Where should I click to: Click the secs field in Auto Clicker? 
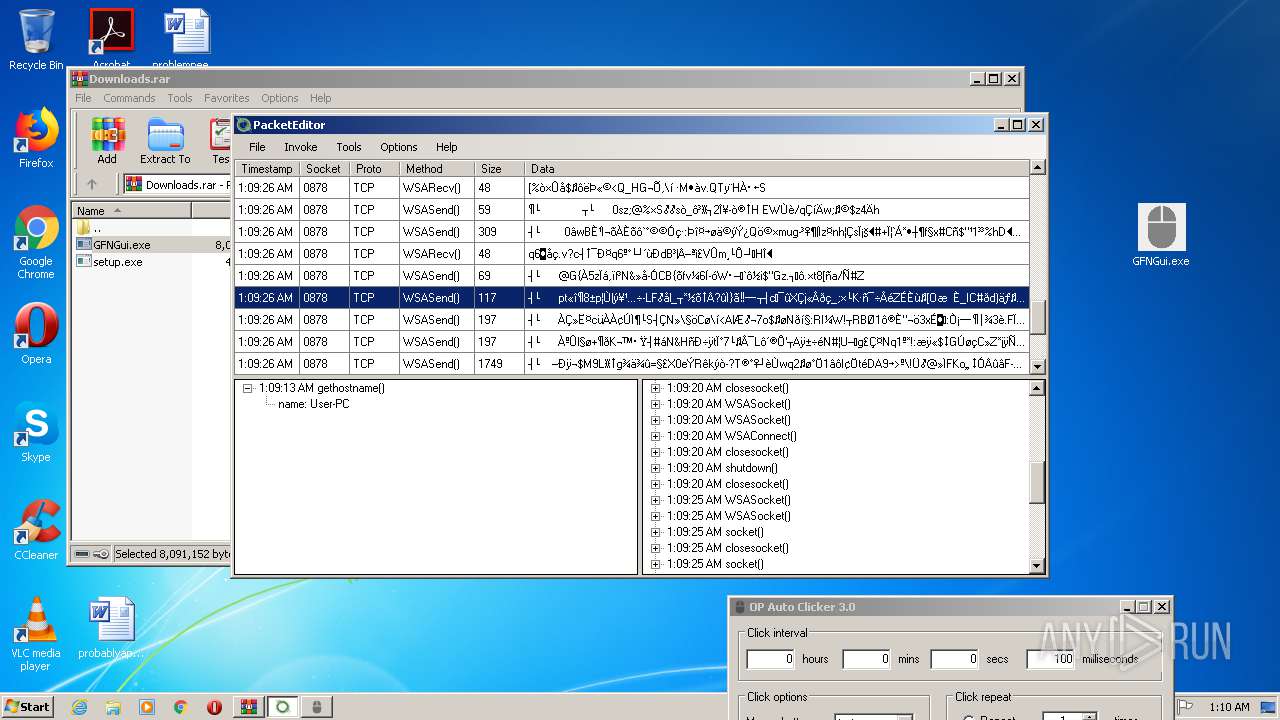954,659
